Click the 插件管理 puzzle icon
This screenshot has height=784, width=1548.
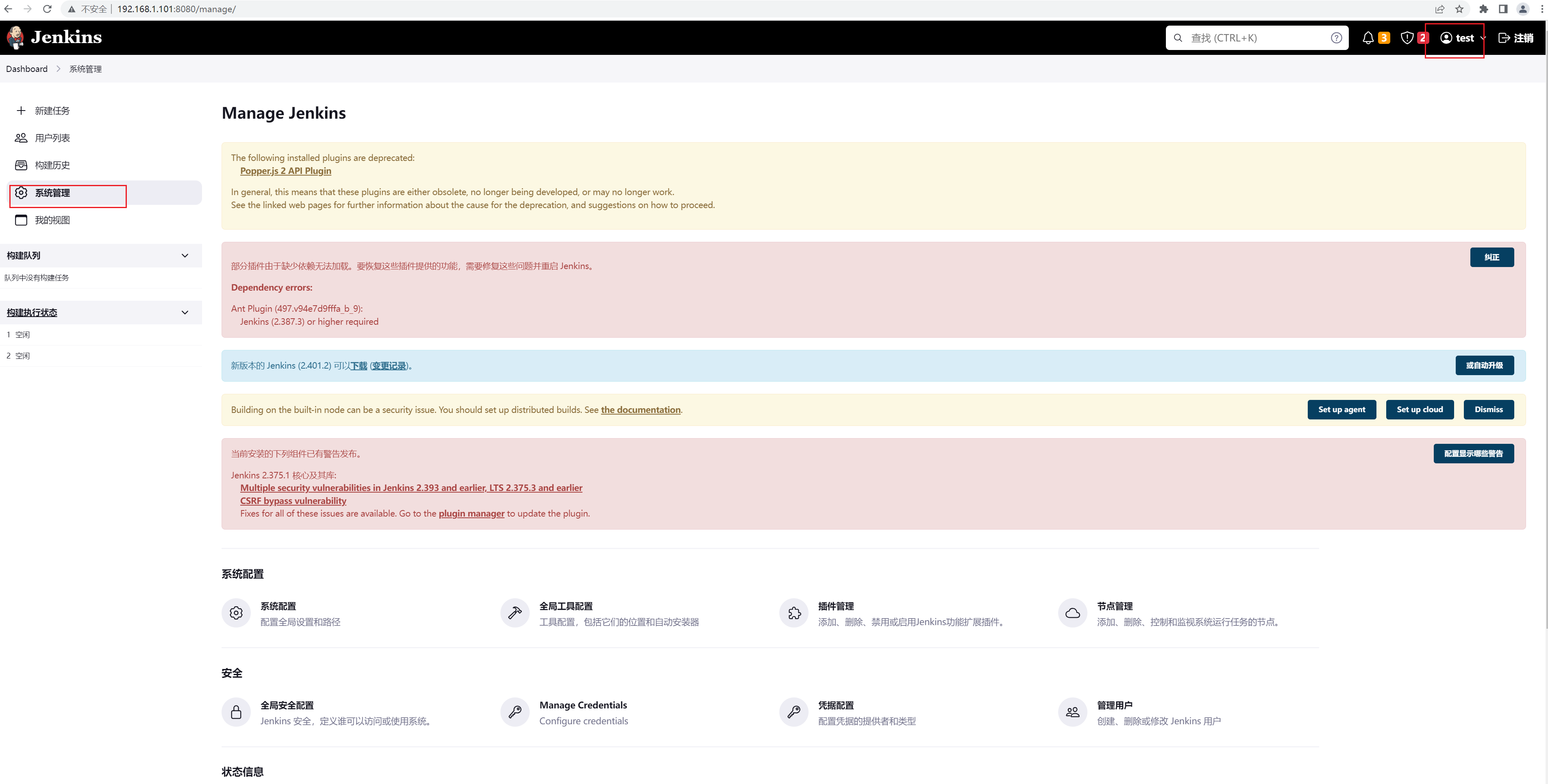794,613
